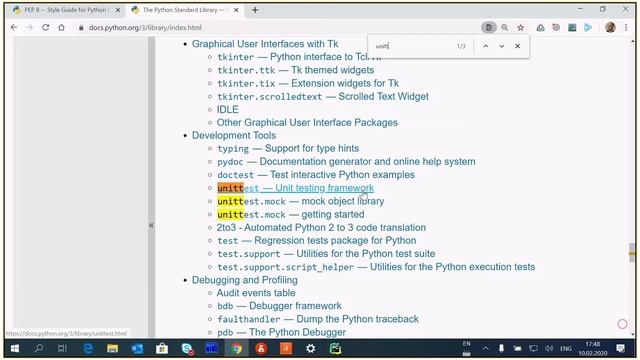The width and height of the screenshot is (640, 360).
Task: Open File Explorer from taskbar
Action: pos(112,349)
